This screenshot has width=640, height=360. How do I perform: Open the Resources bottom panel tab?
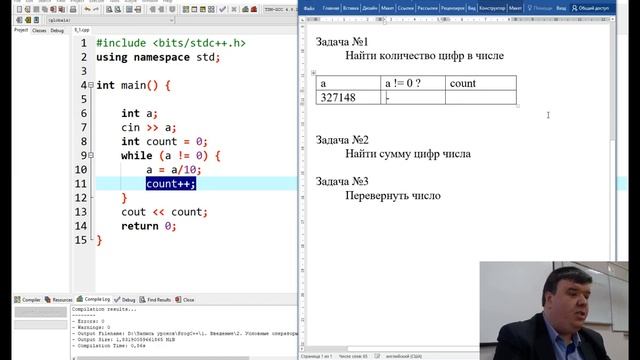[58, 300]
